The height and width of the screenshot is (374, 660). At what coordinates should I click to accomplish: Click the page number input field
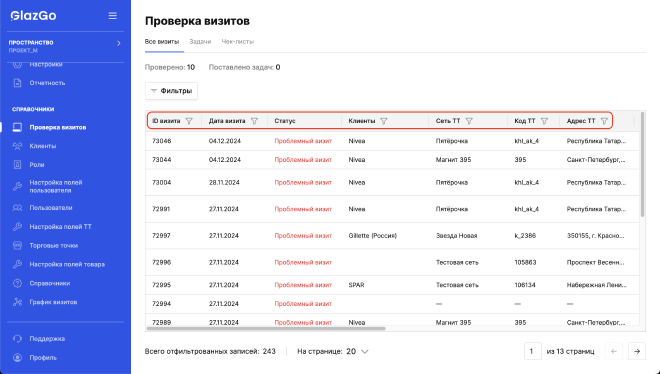[x=532, y=351]
